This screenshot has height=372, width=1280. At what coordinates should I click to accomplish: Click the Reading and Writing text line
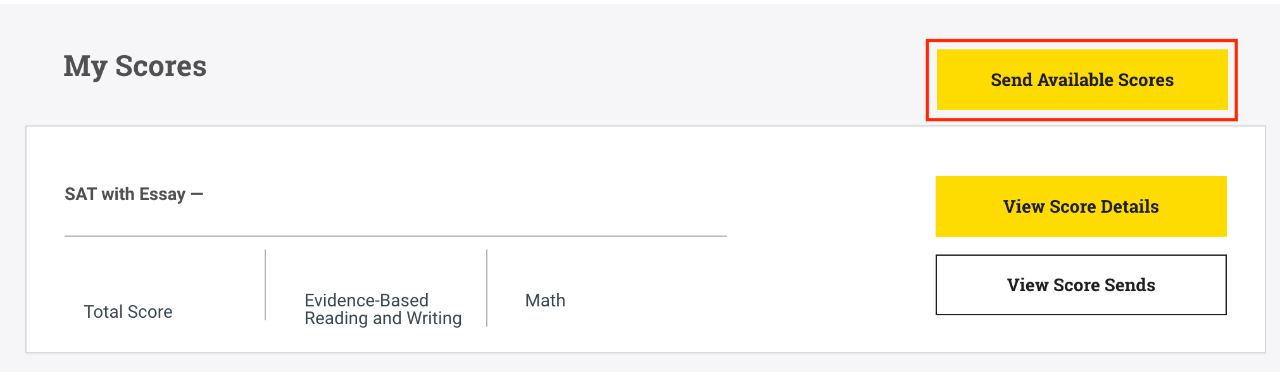383,319
